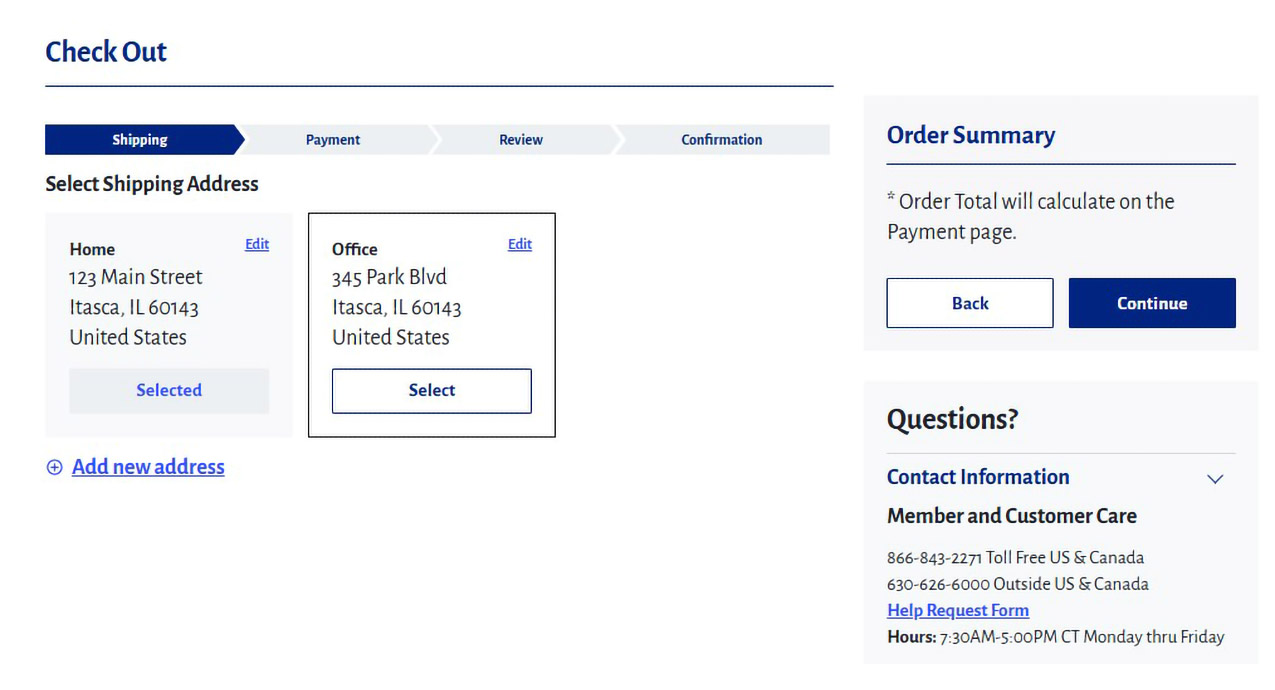Edit the Office address
Image resolution: width=1275 pixels, height=690 pixels.
pyautogui.click(x=520, y=244)
